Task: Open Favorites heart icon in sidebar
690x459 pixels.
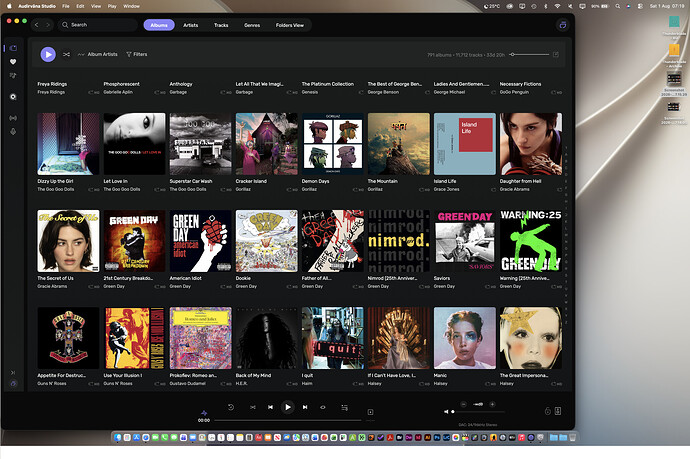Action: point(13,62)
